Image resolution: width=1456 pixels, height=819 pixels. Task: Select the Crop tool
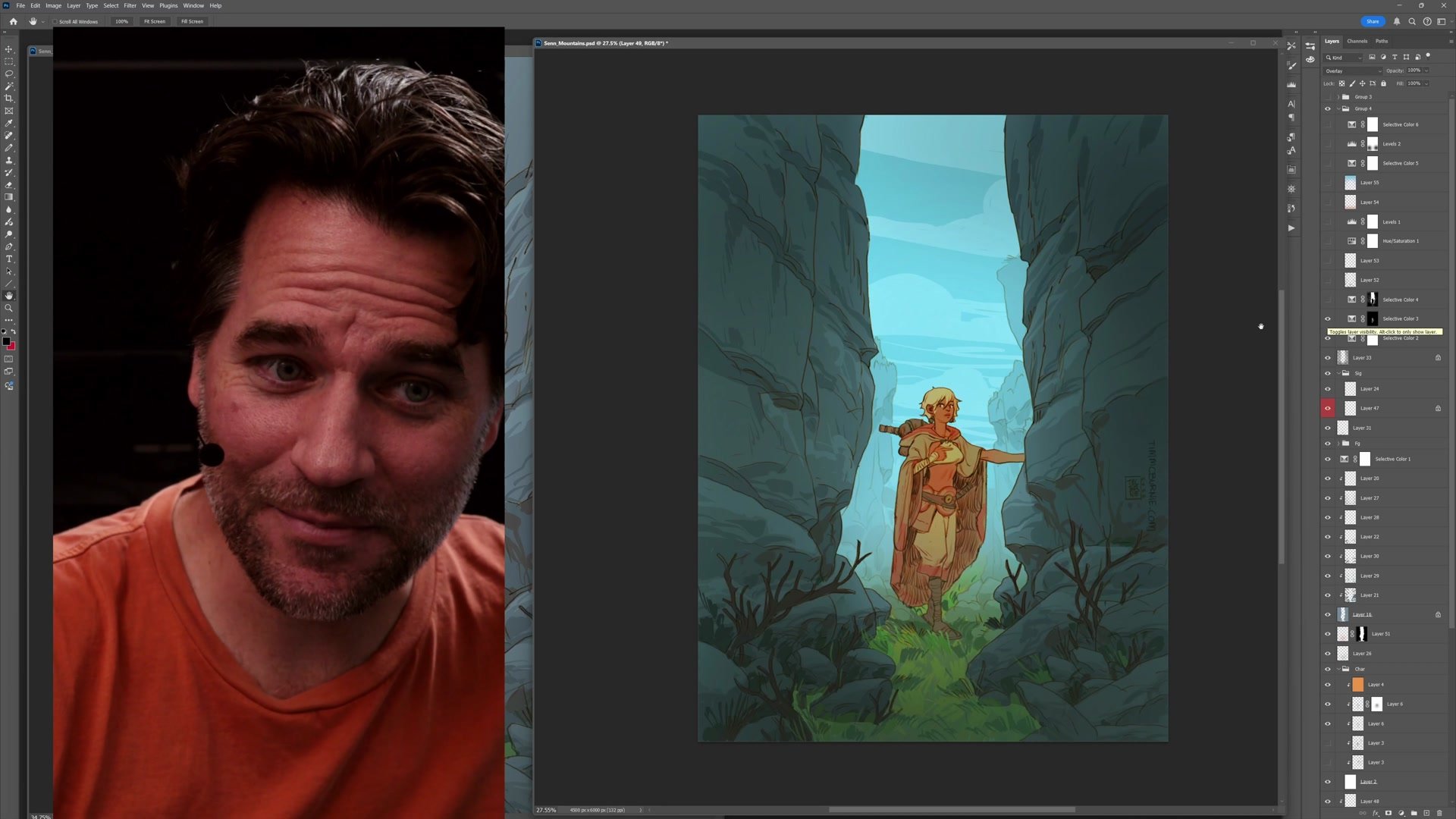click(9, 99)
